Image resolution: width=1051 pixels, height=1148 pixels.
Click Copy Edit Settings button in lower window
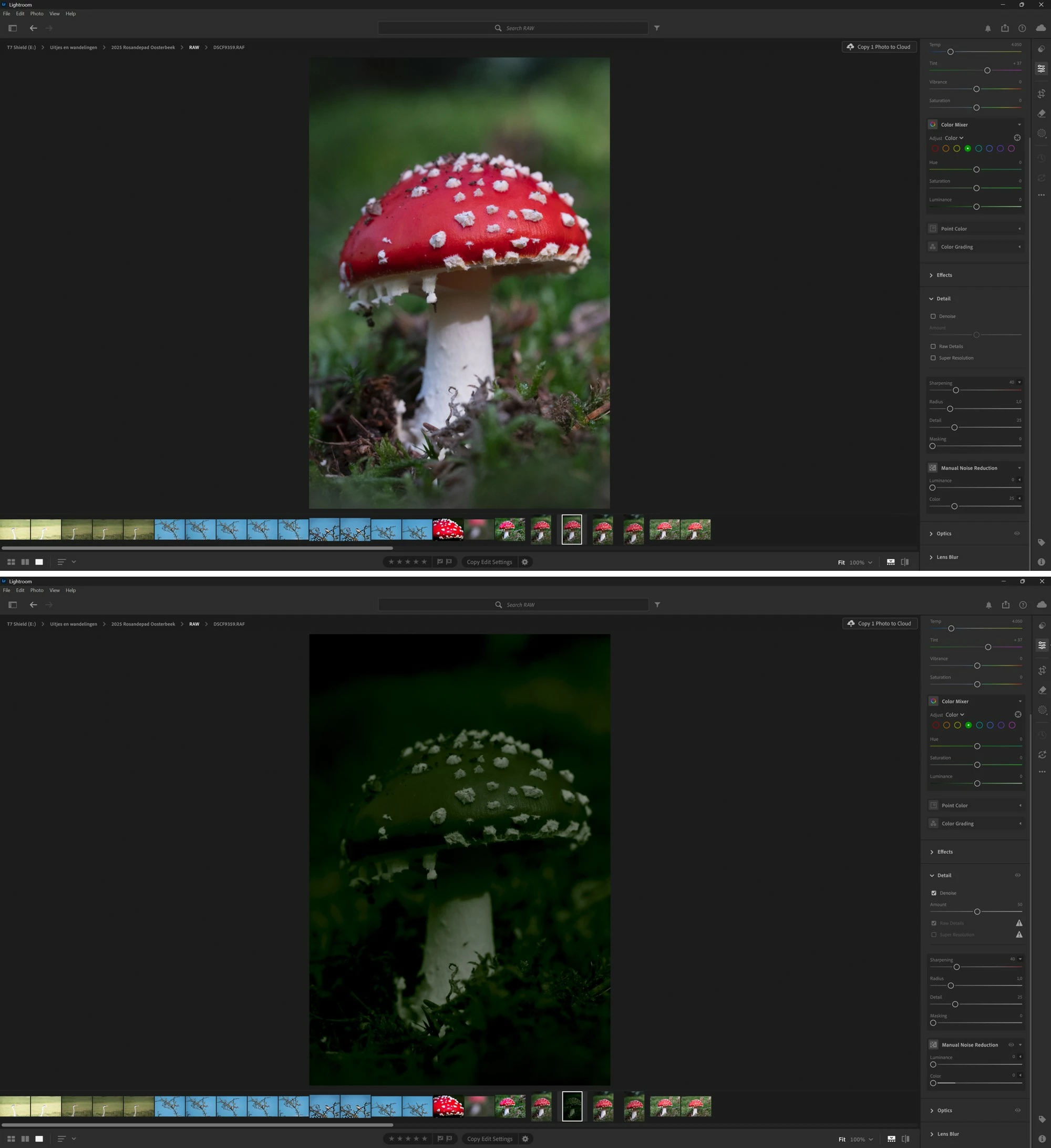tap(490, 1139)
